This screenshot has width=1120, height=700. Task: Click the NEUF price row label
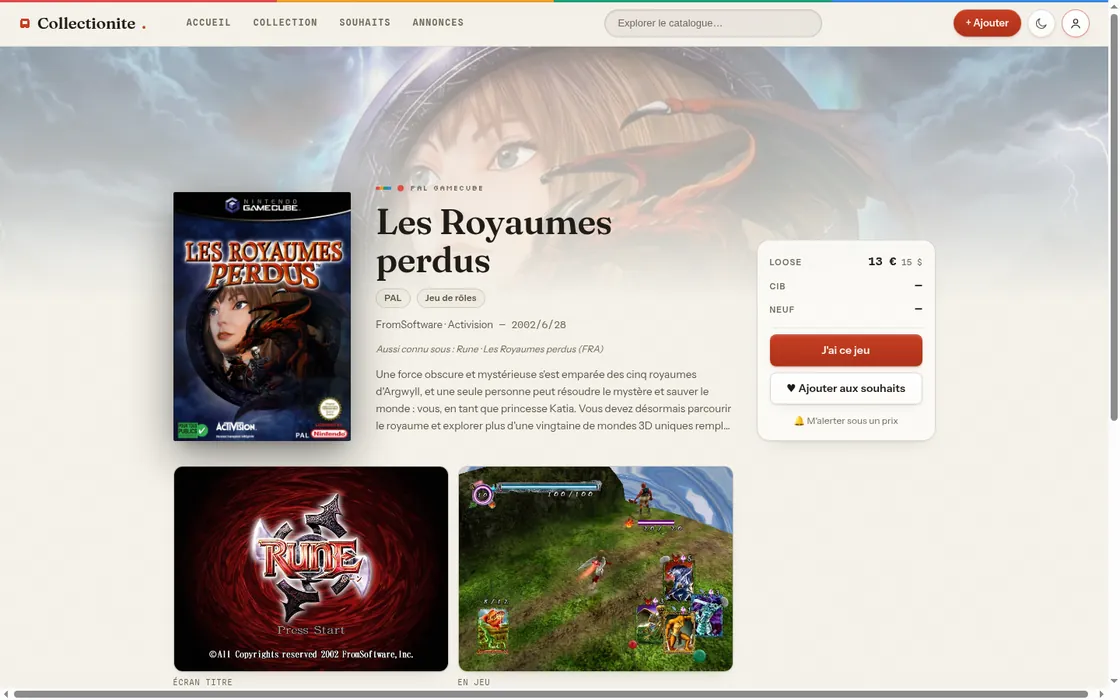click(x=781, y=310)
